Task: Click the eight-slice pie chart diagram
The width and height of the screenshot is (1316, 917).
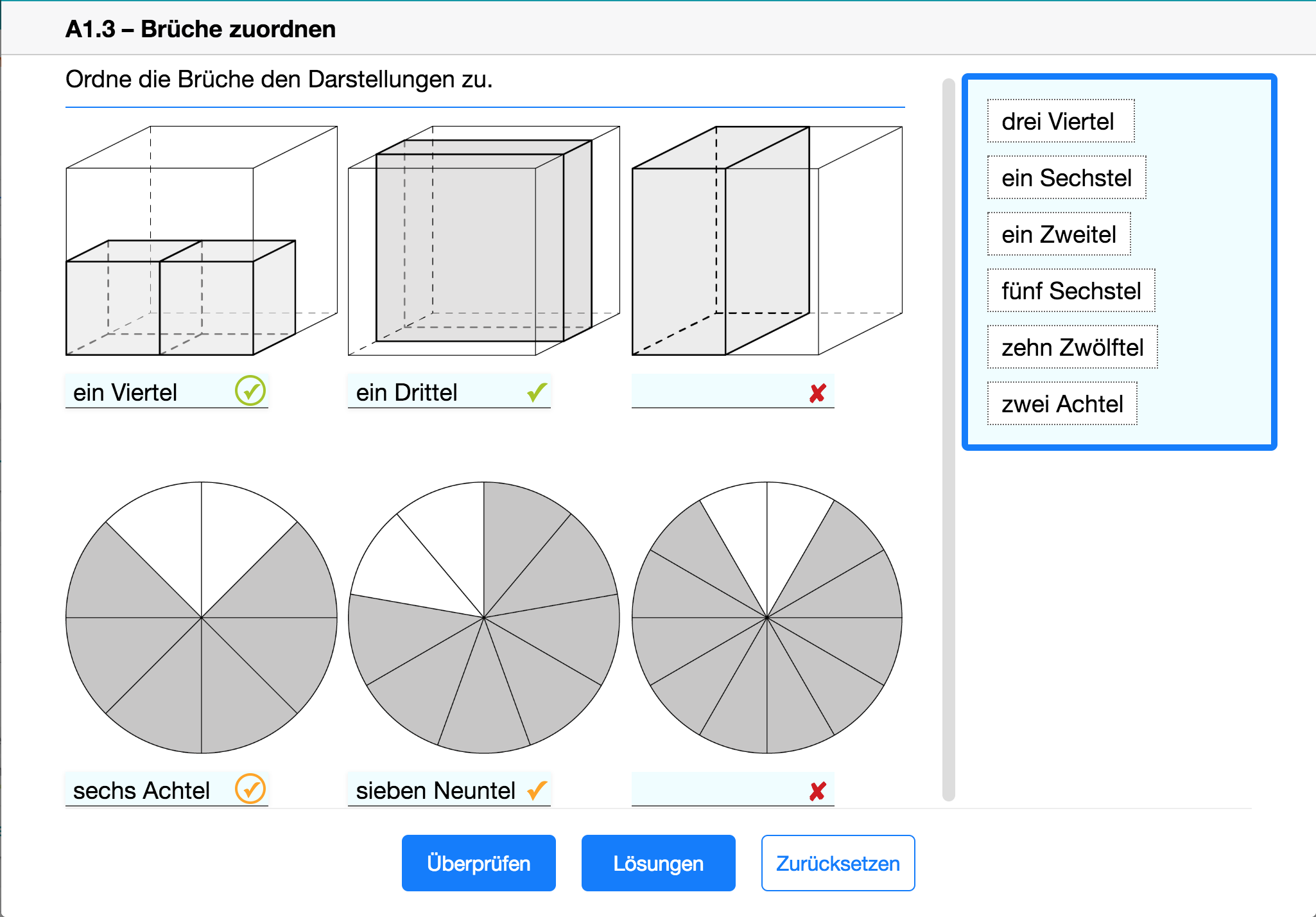Action: coord(202,618)
